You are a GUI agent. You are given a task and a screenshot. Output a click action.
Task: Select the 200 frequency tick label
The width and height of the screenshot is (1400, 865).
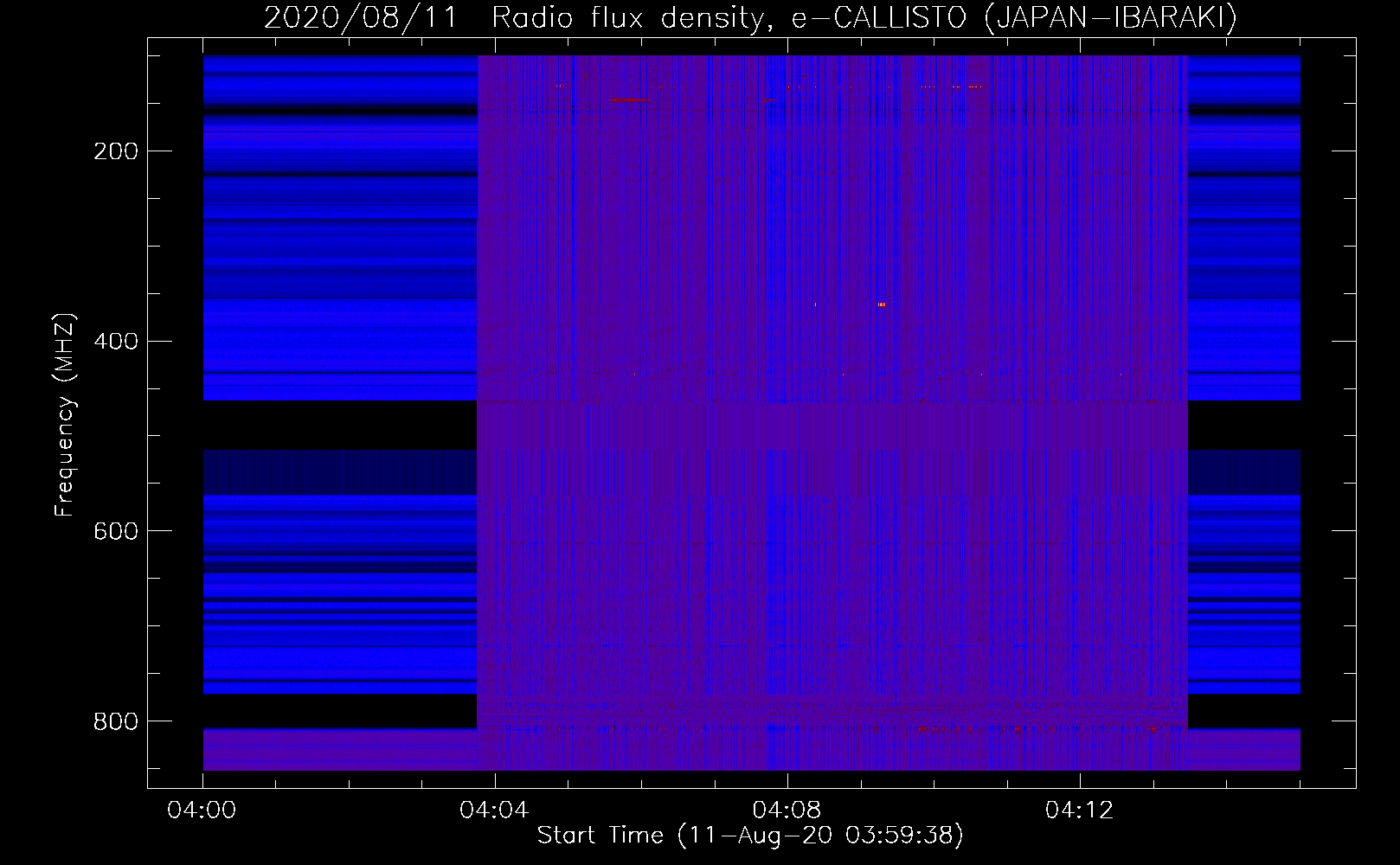(x=116, y=151)
